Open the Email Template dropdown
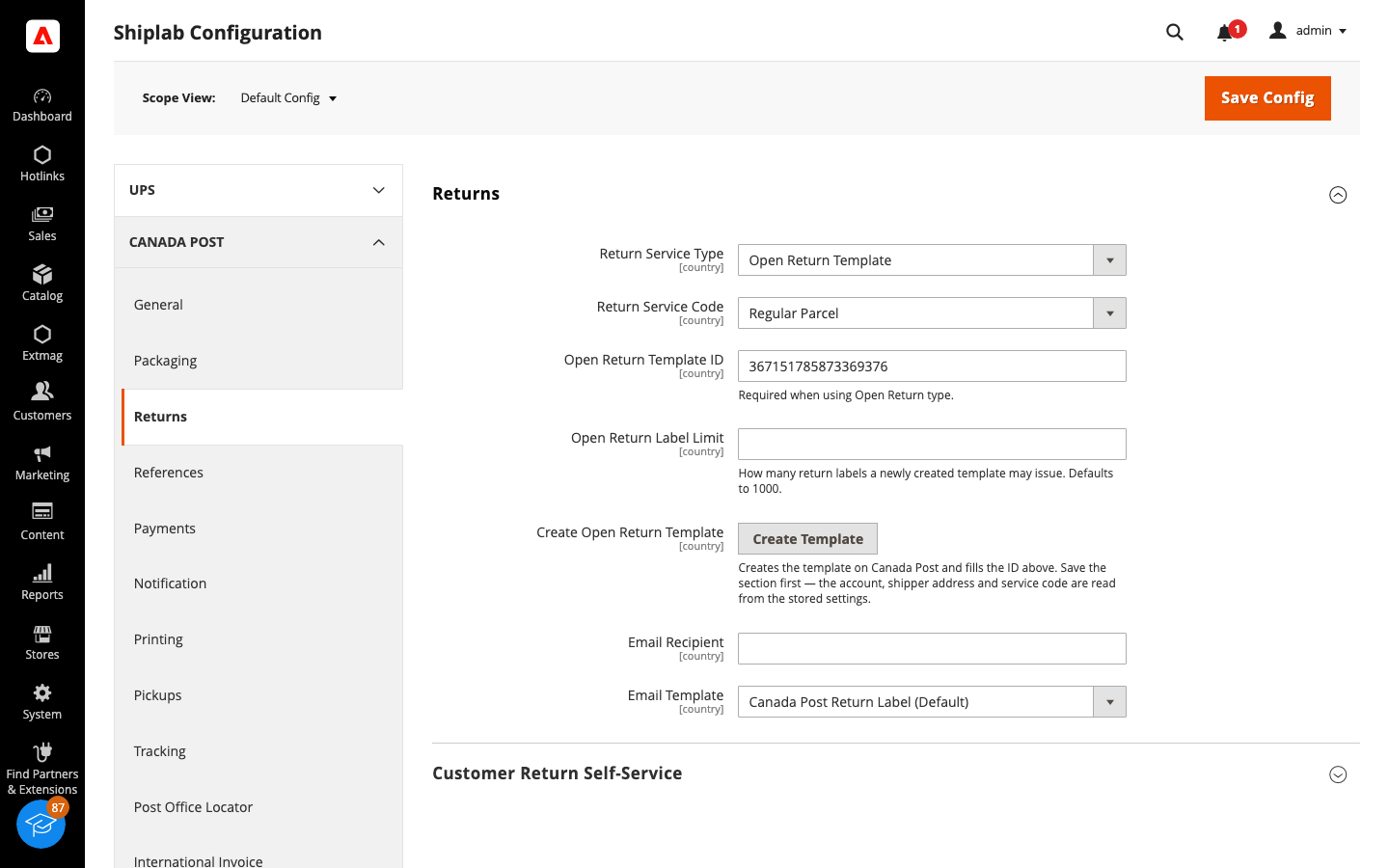 click(932, 702)
